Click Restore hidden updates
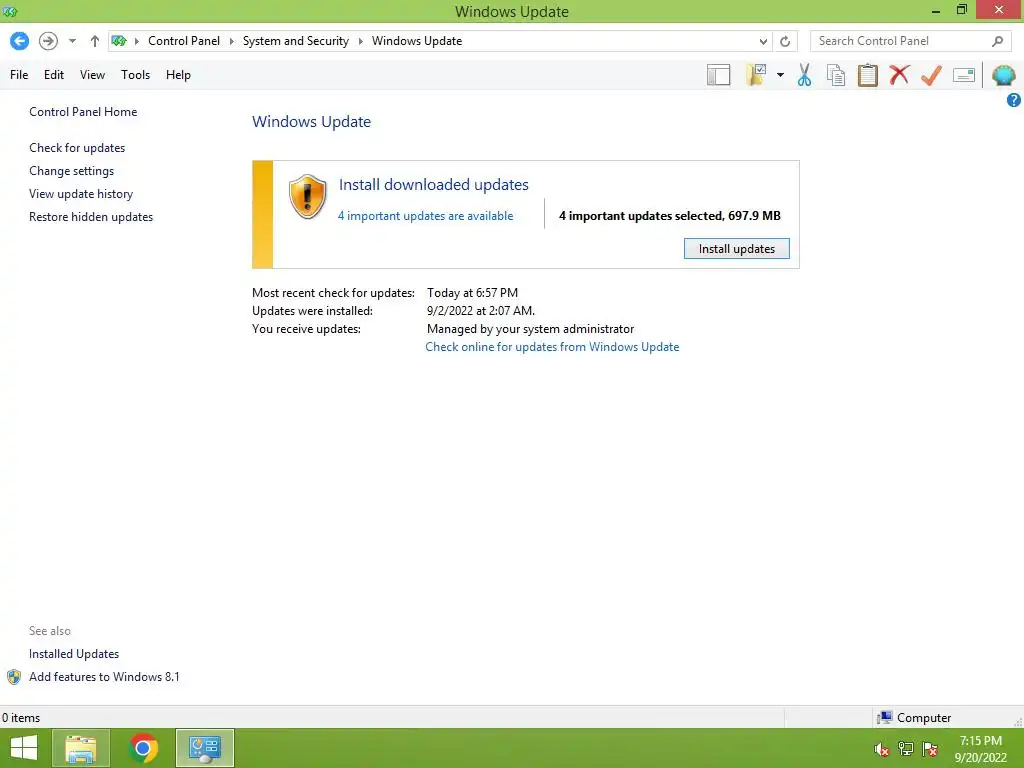The width and height of the screenshot is (1024, 768). coord(91,217)
